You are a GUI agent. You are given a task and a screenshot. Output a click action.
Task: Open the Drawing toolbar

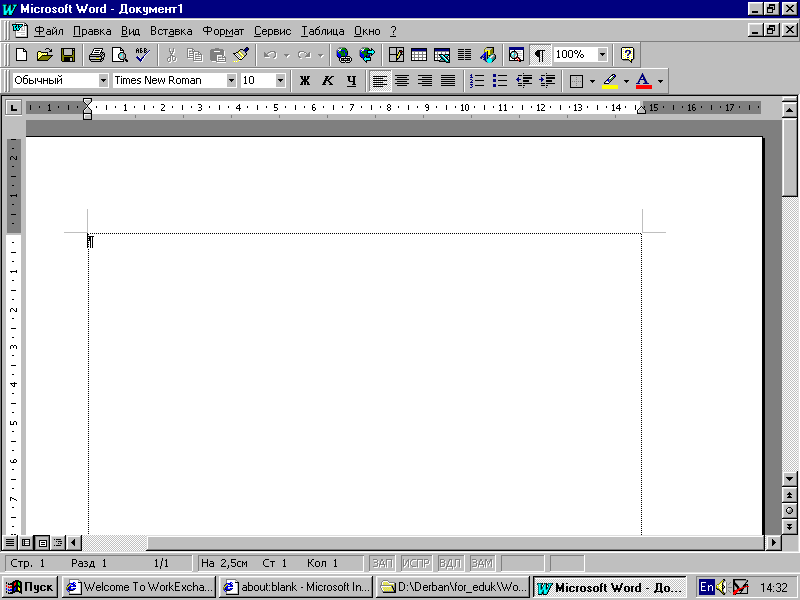pyautogui.click(x=488, y=55)
